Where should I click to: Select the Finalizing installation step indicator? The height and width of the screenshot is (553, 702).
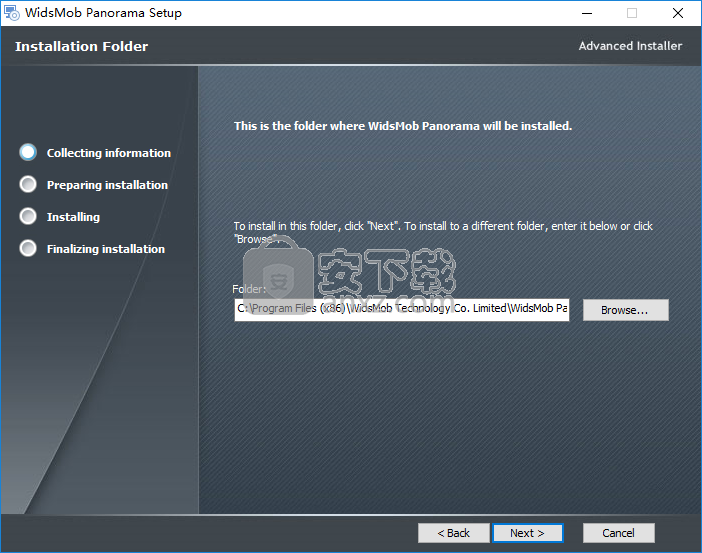tap(28, 248)
